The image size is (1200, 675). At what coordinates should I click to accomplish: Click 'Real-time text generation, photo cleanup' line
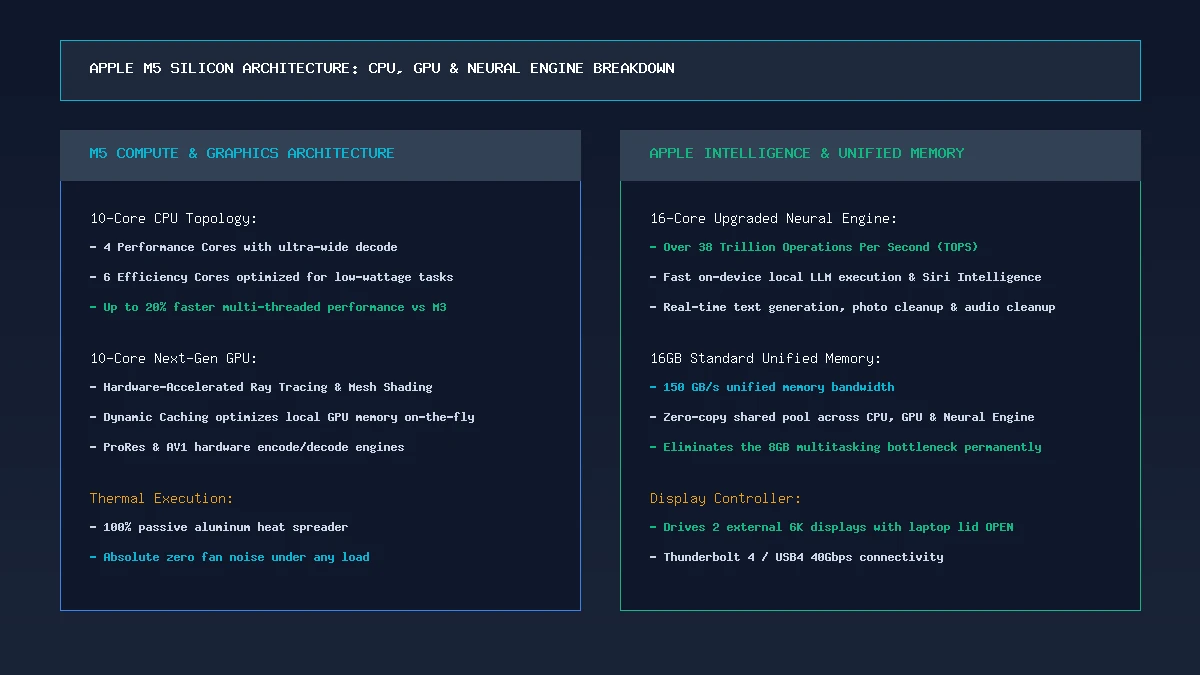[x=852, y=307]
